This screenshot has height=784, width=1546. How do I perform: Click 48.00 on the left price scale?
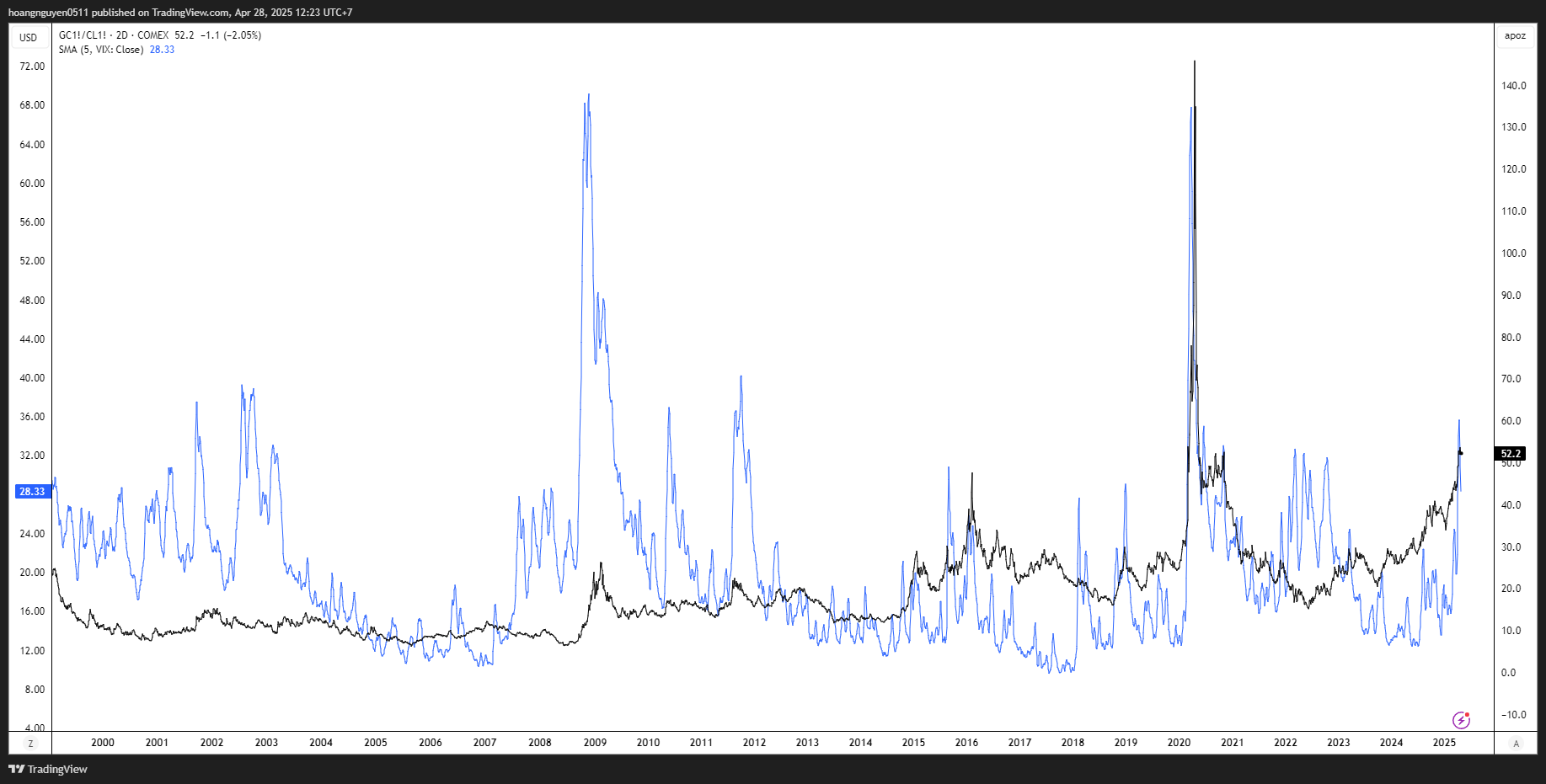(x=32, y=301)
